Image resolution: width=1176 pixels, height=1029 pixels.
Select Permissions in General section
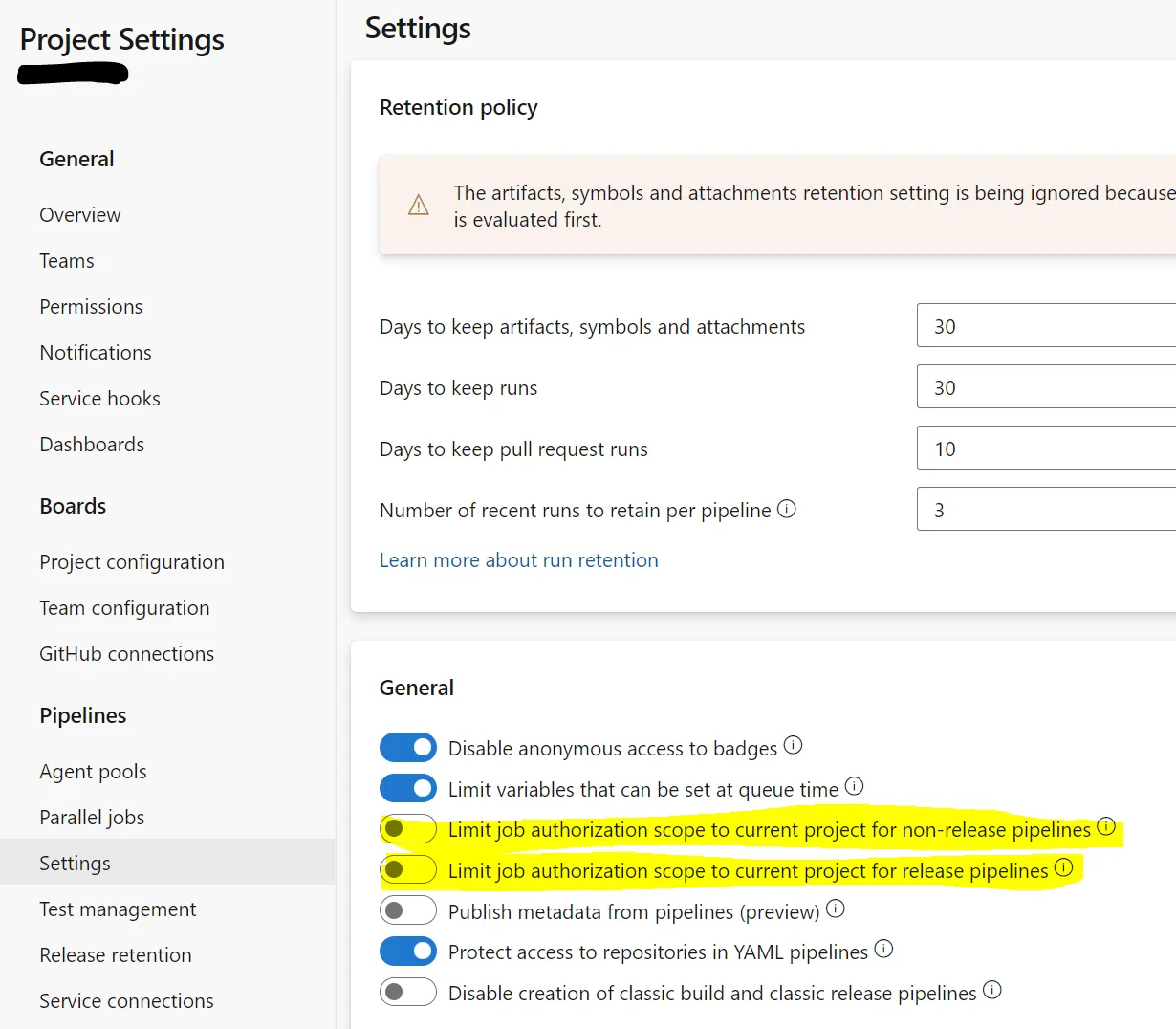[91, 307]
